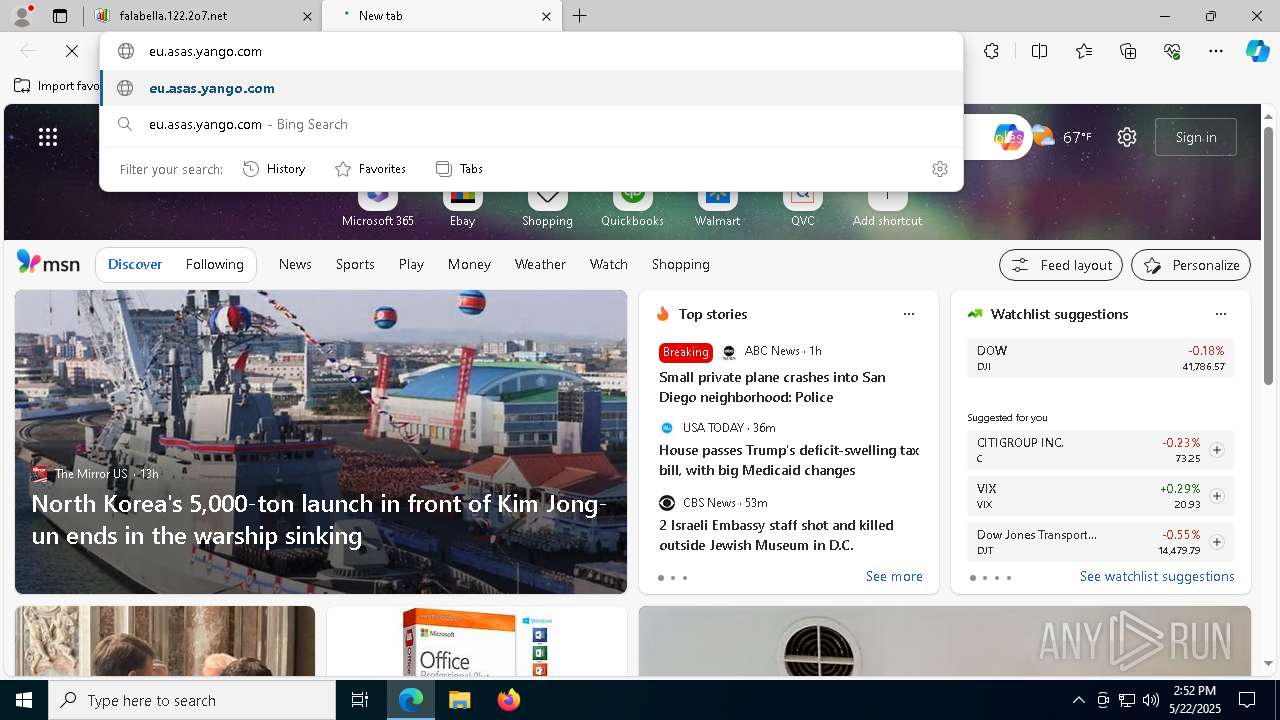Click Add shortcut tile
1280x720 pixels.
(x=887, y=207)
